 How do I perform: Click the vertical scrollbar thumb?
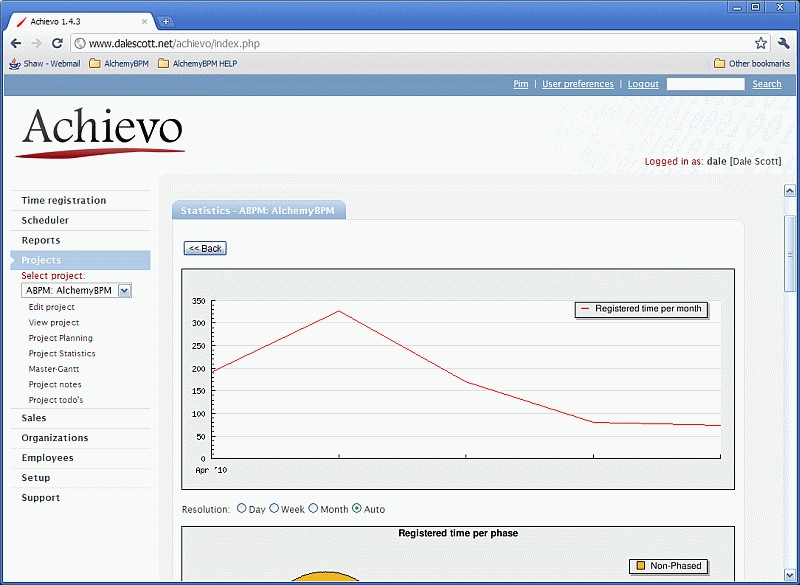[x=789, y=254]
